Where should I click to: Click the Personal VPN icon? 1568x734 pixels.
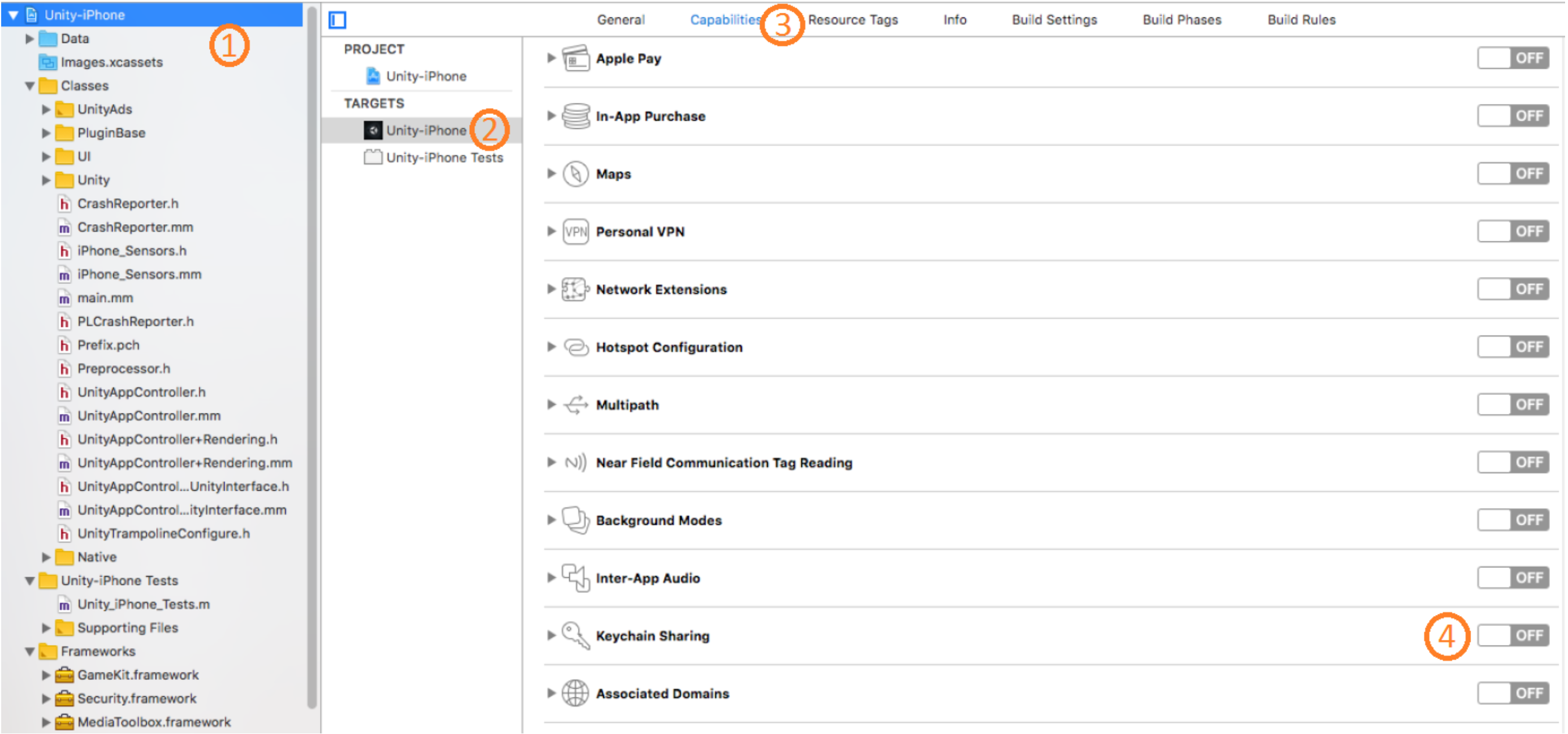[575, 231]
